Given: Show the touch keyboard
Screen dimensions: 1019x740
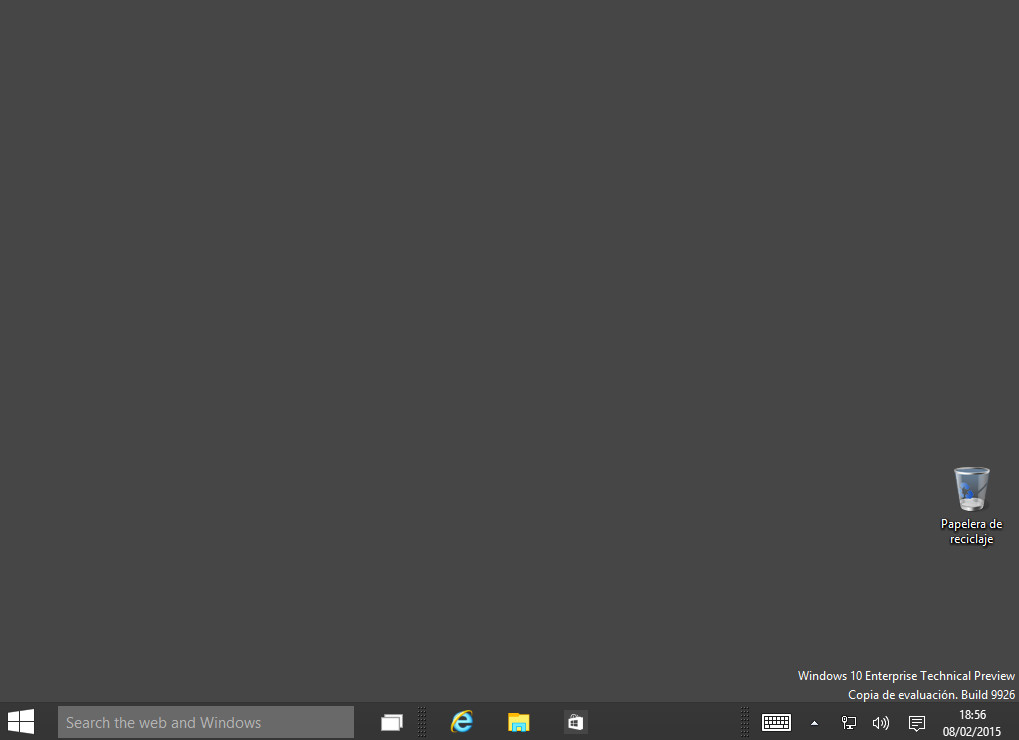Looking at the screenshot, I should point(776,722).
